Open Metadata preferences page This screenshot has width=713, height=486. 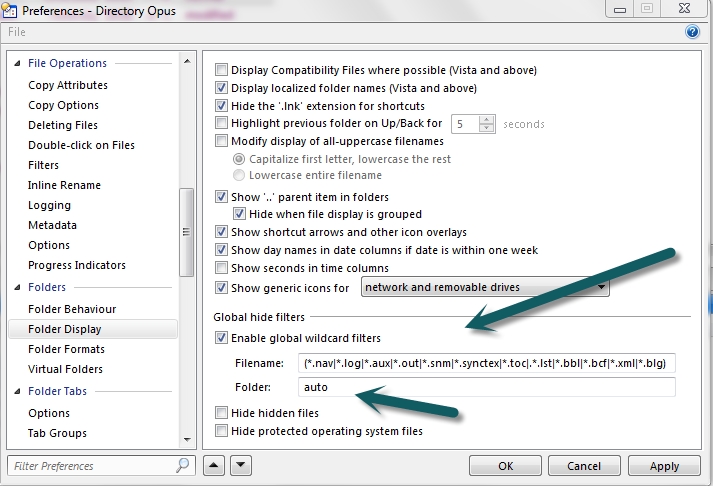click(52, 225)
